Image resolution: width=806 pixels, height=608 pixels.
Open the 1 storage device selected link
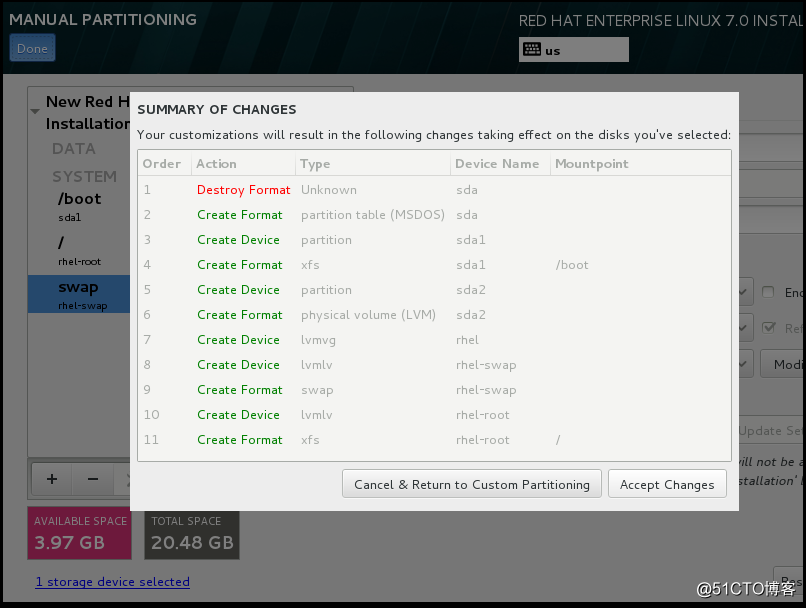coord(113,582)
